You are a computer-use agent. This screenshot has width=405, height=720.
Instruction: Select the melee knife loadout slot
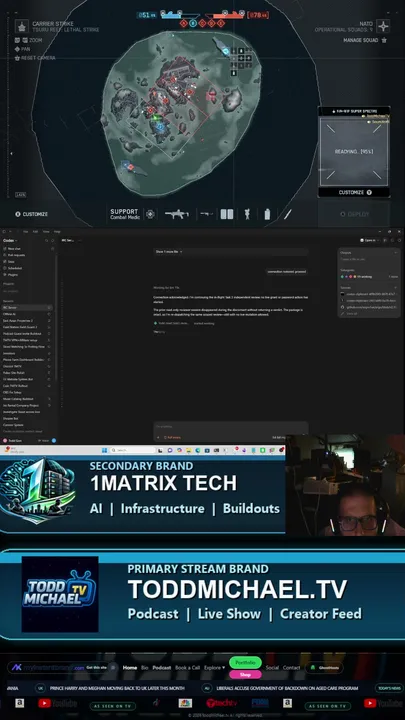[x=287, y=214]
